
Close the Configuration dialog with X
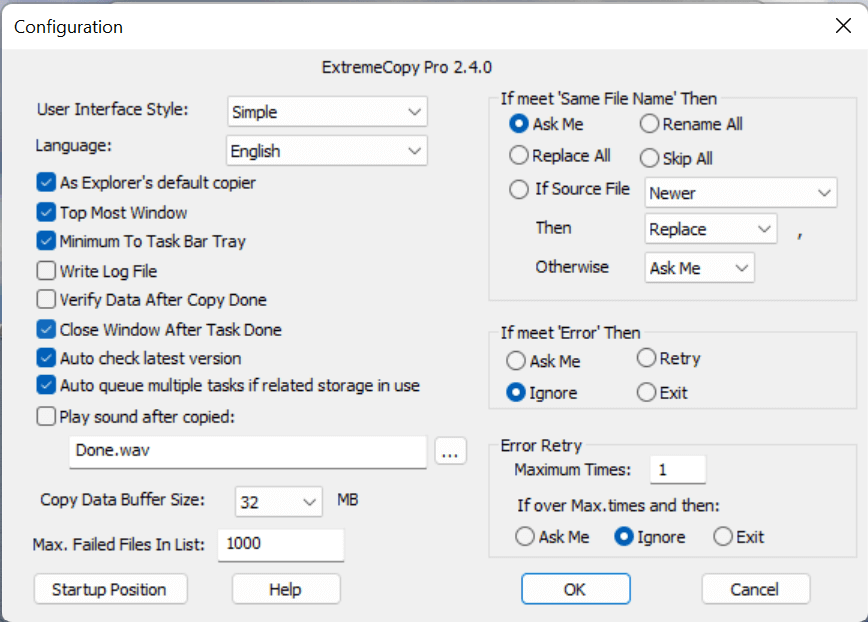[843, 25]
